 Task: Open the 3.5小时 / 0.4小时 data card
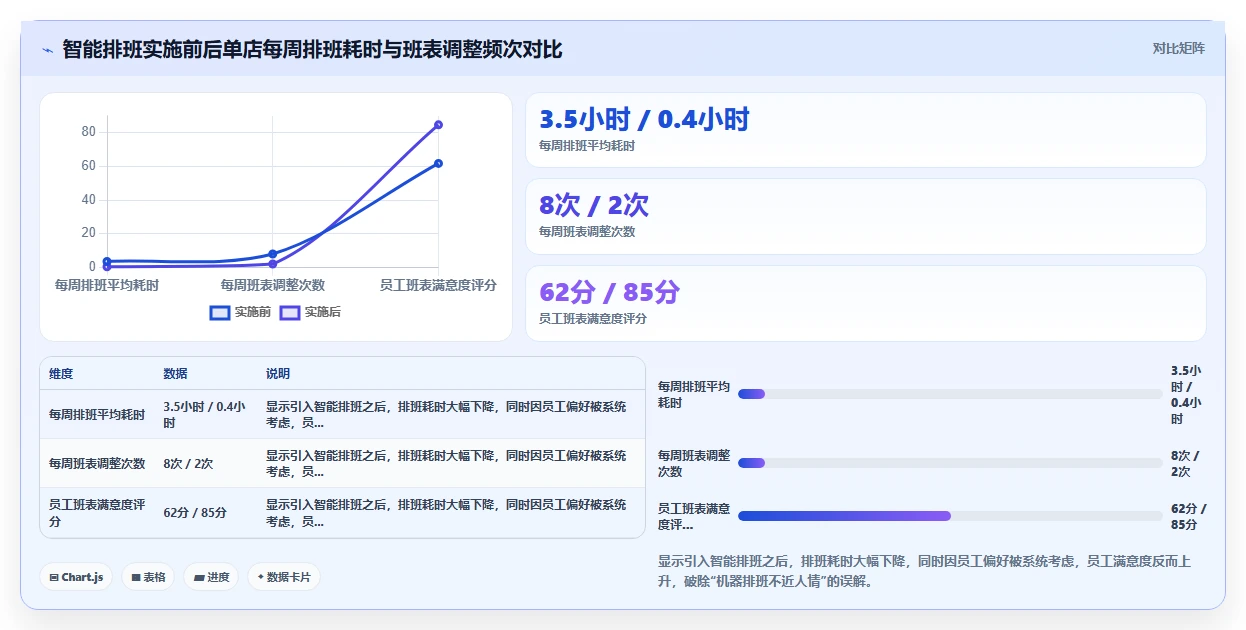[866, 130]
